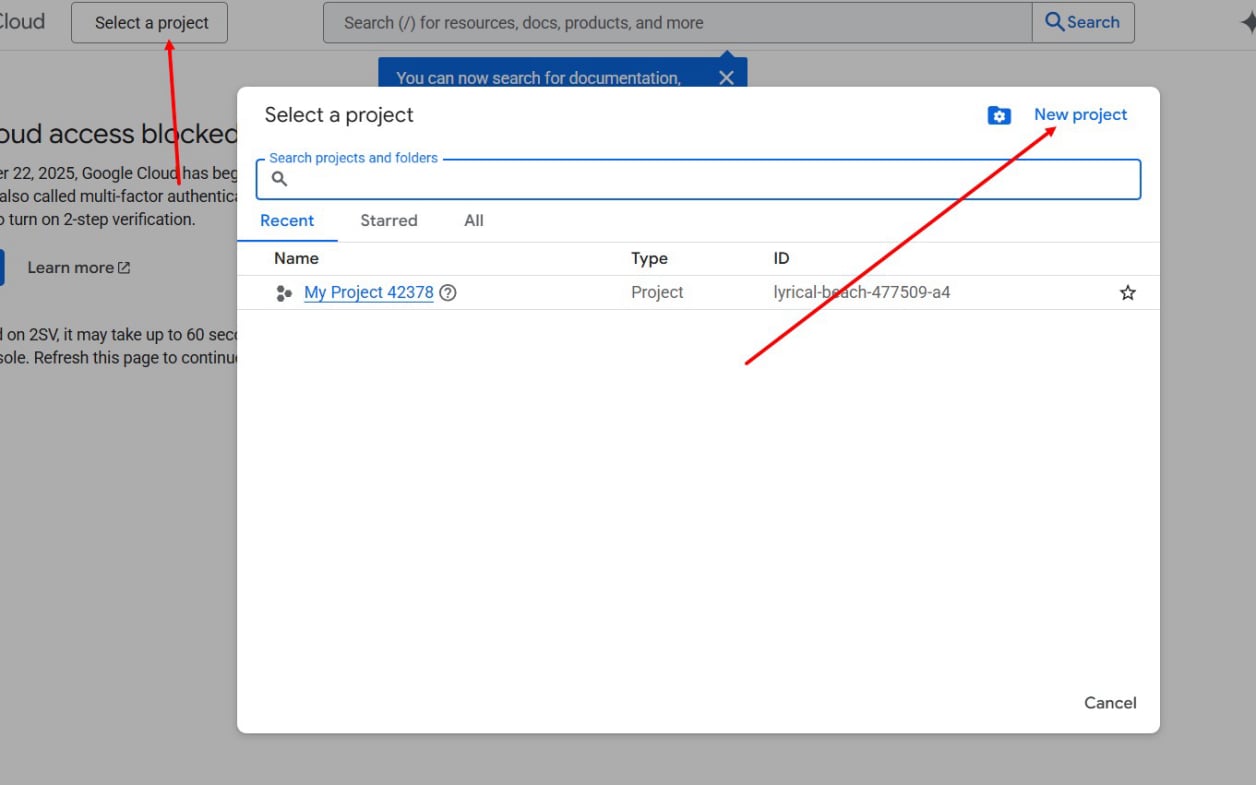This screenshot has height=785, width=1256.
Task: Click the Project type cell
Action: click(x=657, y=293)
